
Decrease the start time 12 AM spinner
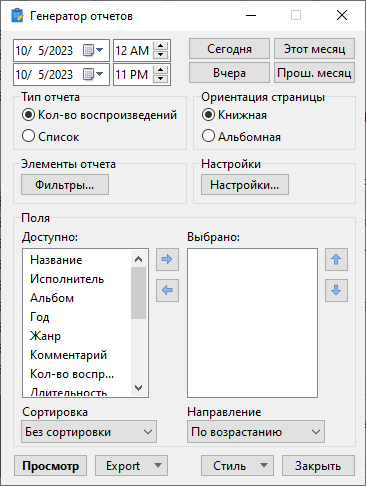coord(161,55)
